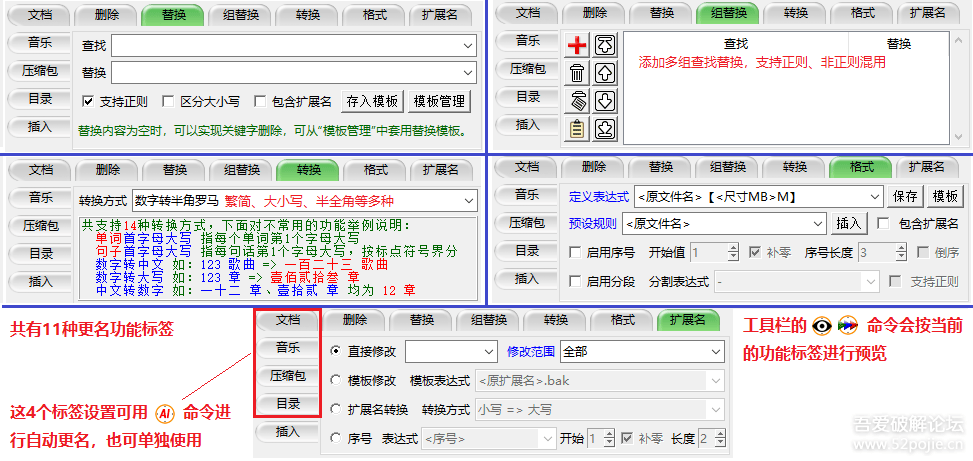Image resolution: width=973 pixels, height=461 pixels.
Task: Click the 定义表达式 input field
Action: click(750, 197)
